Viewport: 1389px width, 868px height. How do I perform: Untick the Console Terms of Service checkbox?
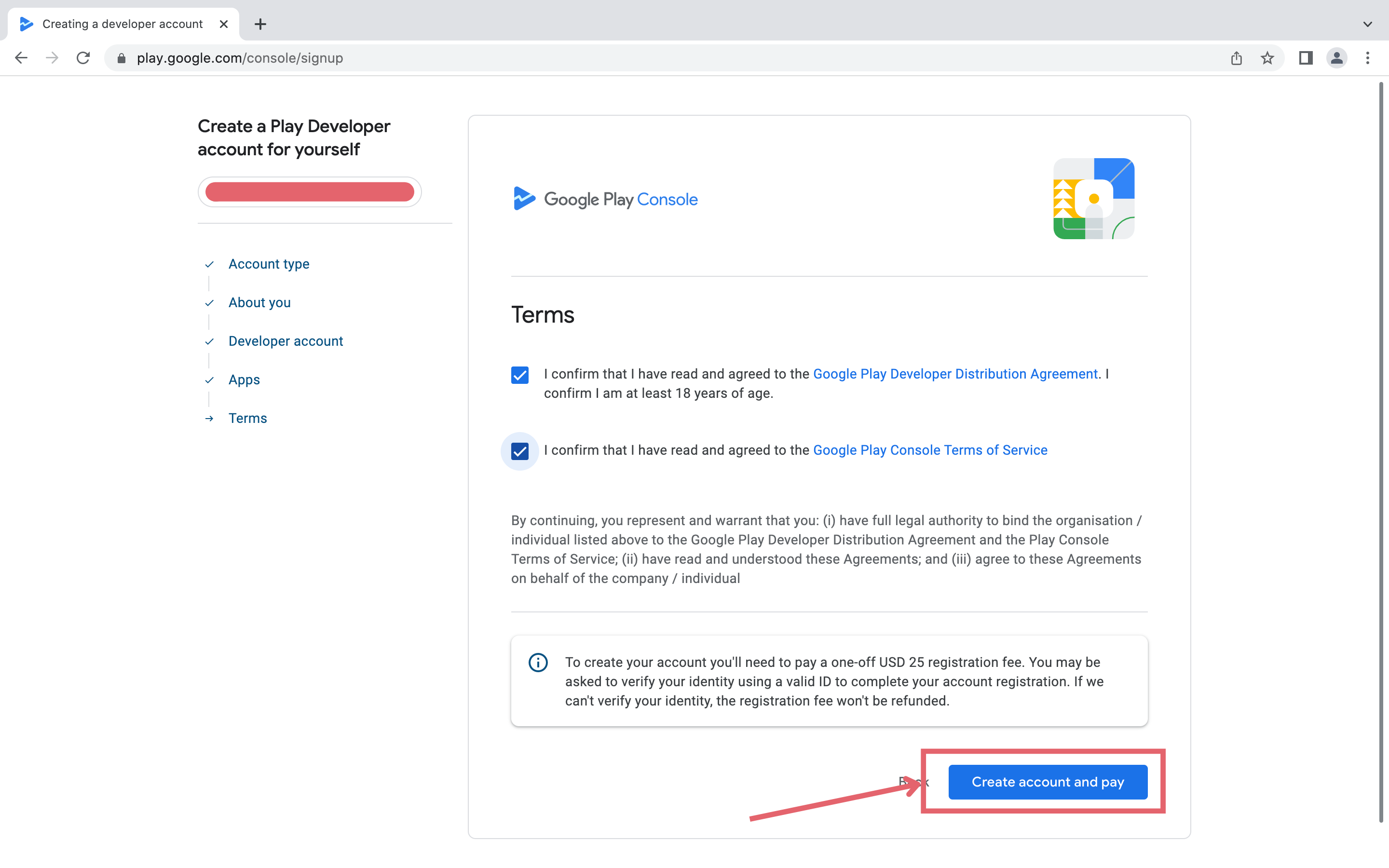pyautogui.click(x=520, y=451)
